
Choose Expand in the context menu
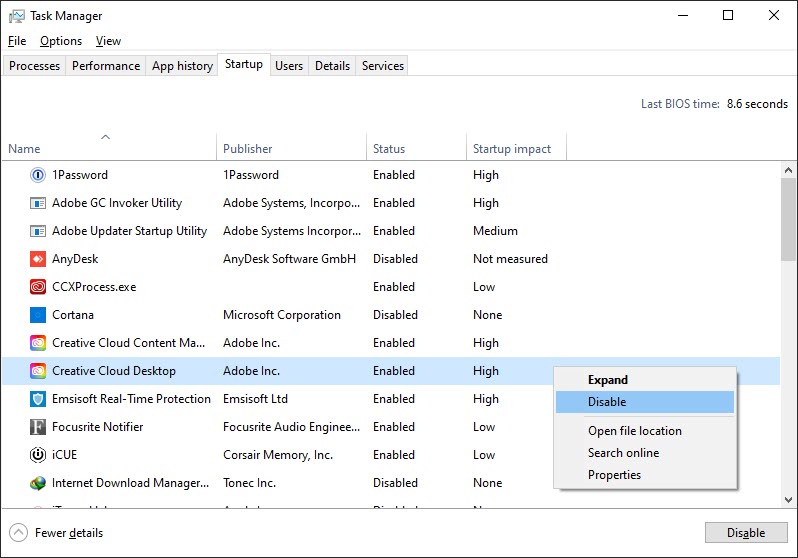pyautogui.click(x=645, y=380)
